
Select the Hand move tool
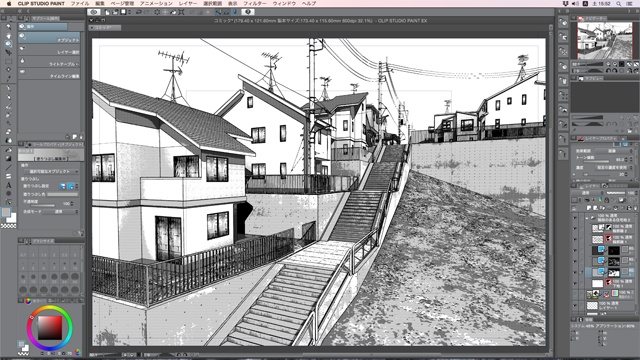coord(8,36)
